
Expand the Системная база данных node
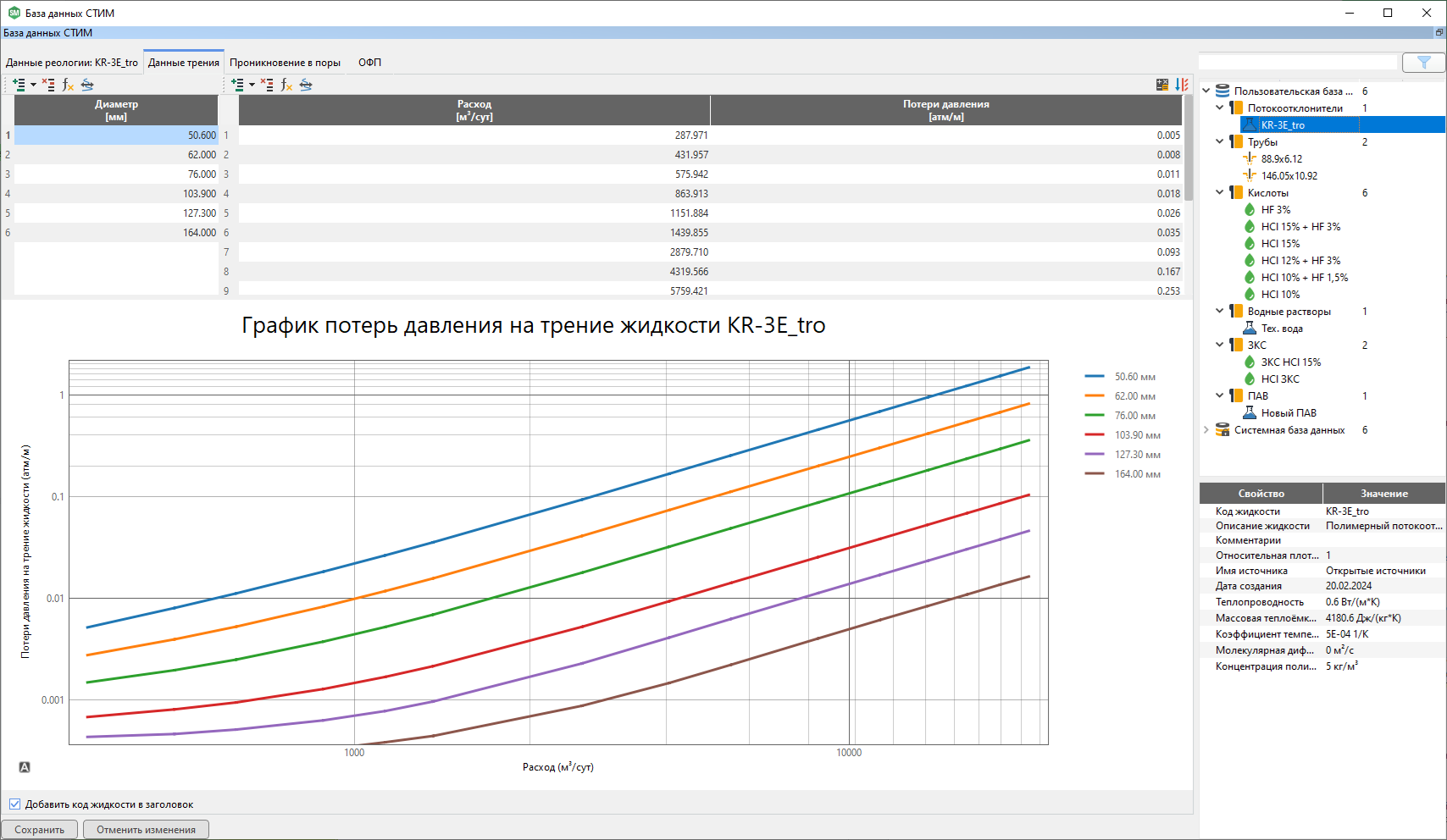[x=1206, y=429]
